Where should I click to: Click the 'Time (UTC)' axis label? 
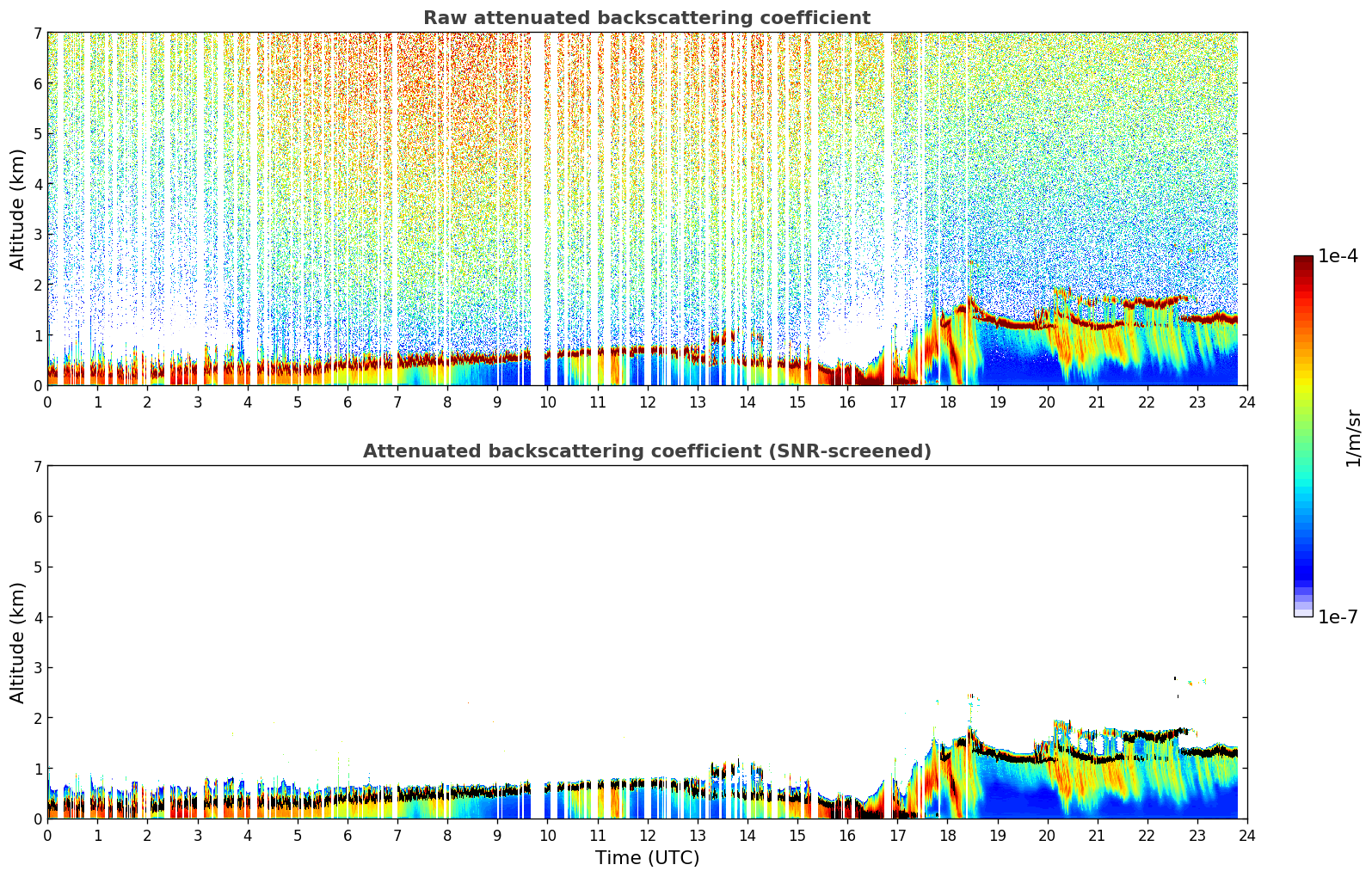point(647,858)
